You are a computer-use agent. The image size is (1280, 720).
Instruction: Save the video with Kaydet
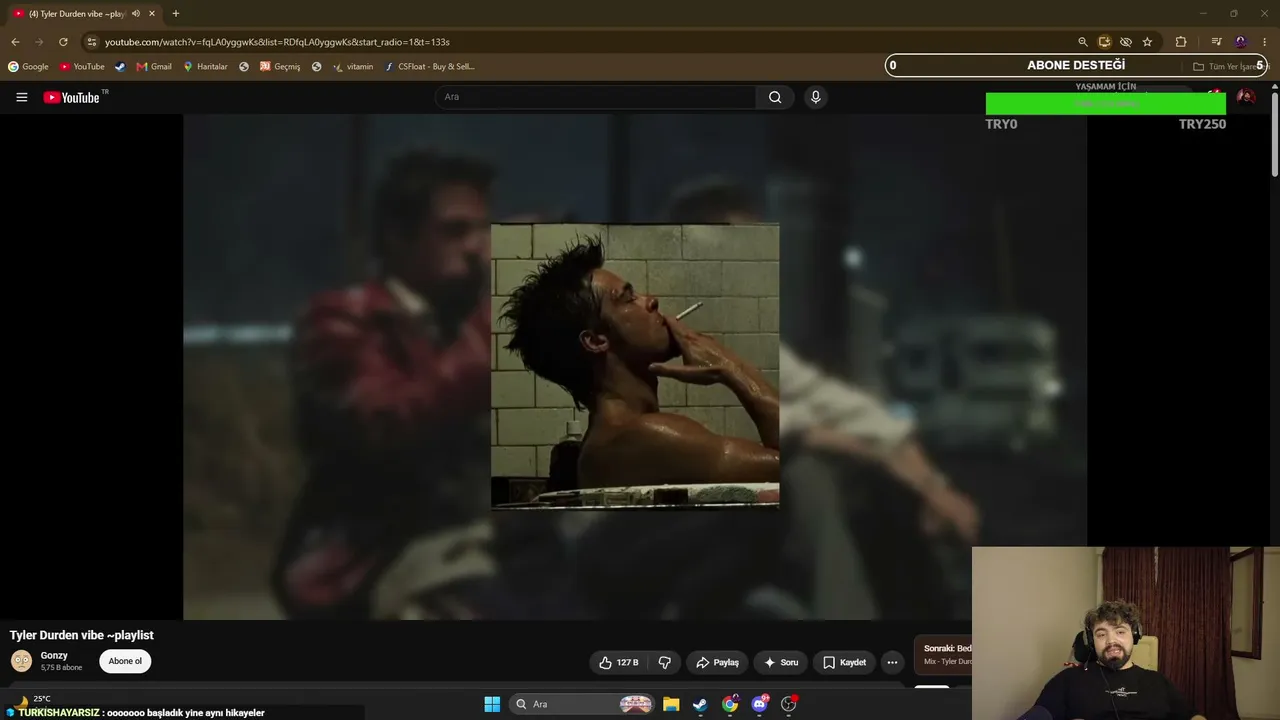[844, 662]
